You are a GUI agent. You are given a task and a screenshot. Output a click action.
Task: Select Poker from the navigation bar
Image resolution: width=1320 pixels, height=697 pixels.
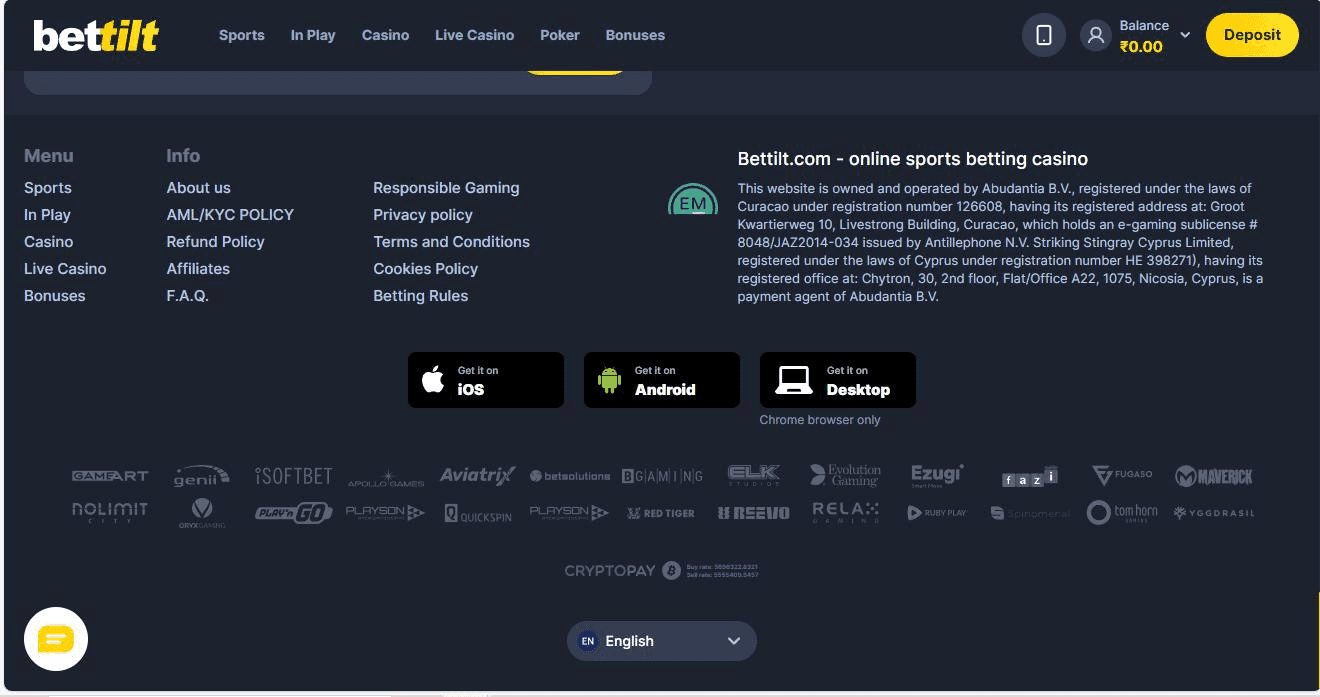pyautogui.click(x=559, y=35)
